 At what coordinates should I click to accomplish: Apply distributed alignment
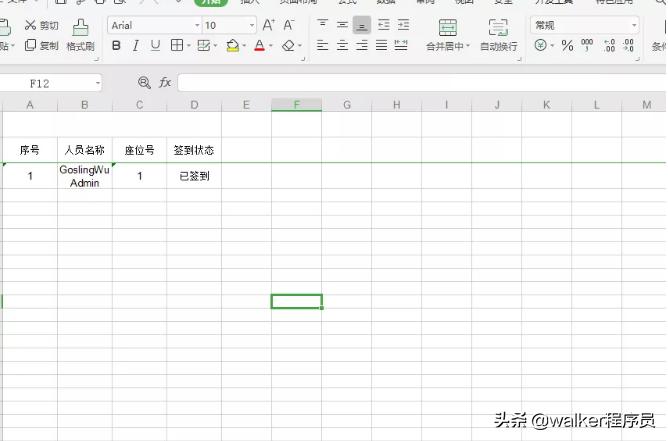click(401, 45)
